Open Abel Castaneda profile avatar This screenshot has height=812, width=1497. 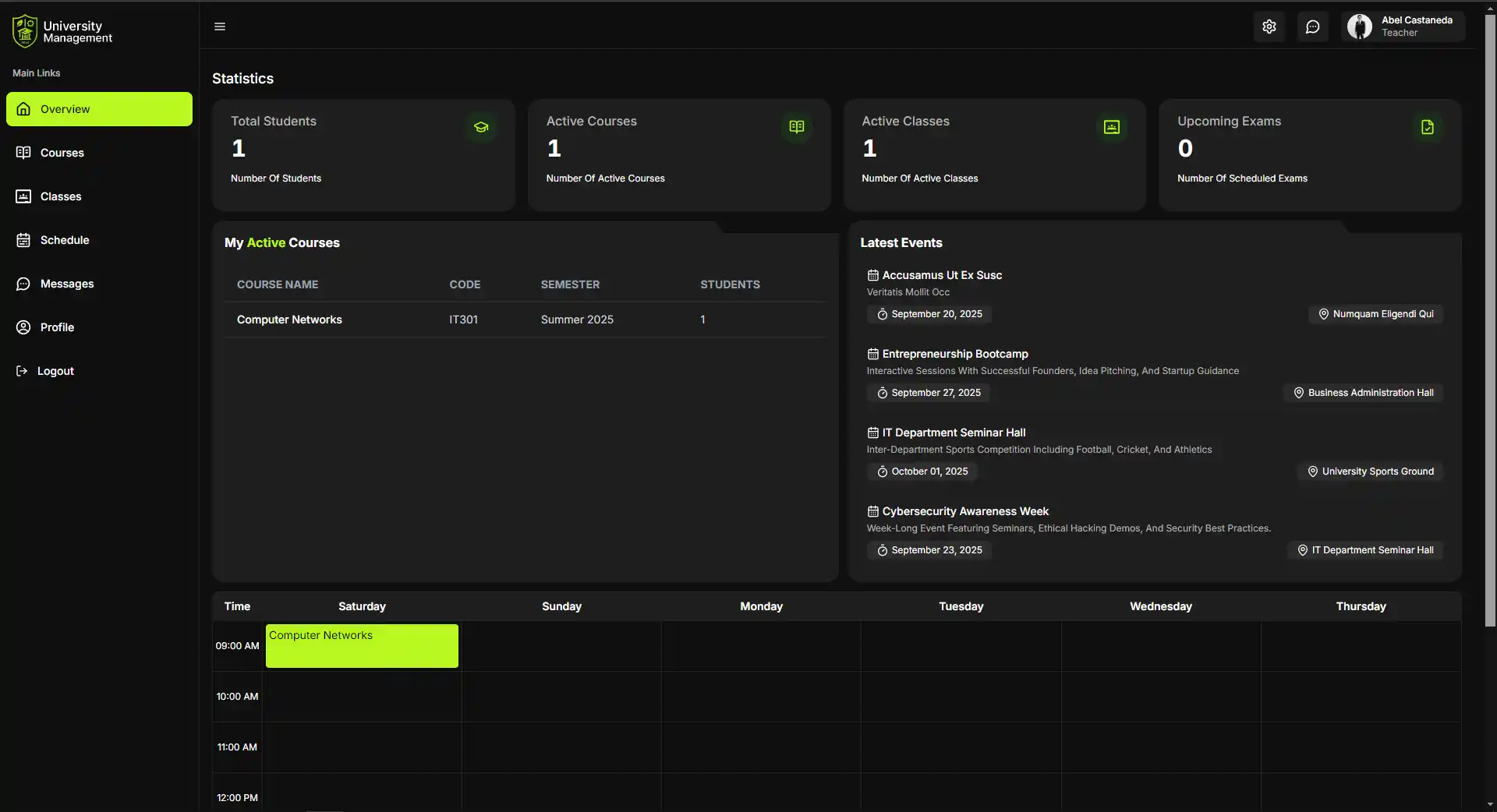click(1360, 26)
